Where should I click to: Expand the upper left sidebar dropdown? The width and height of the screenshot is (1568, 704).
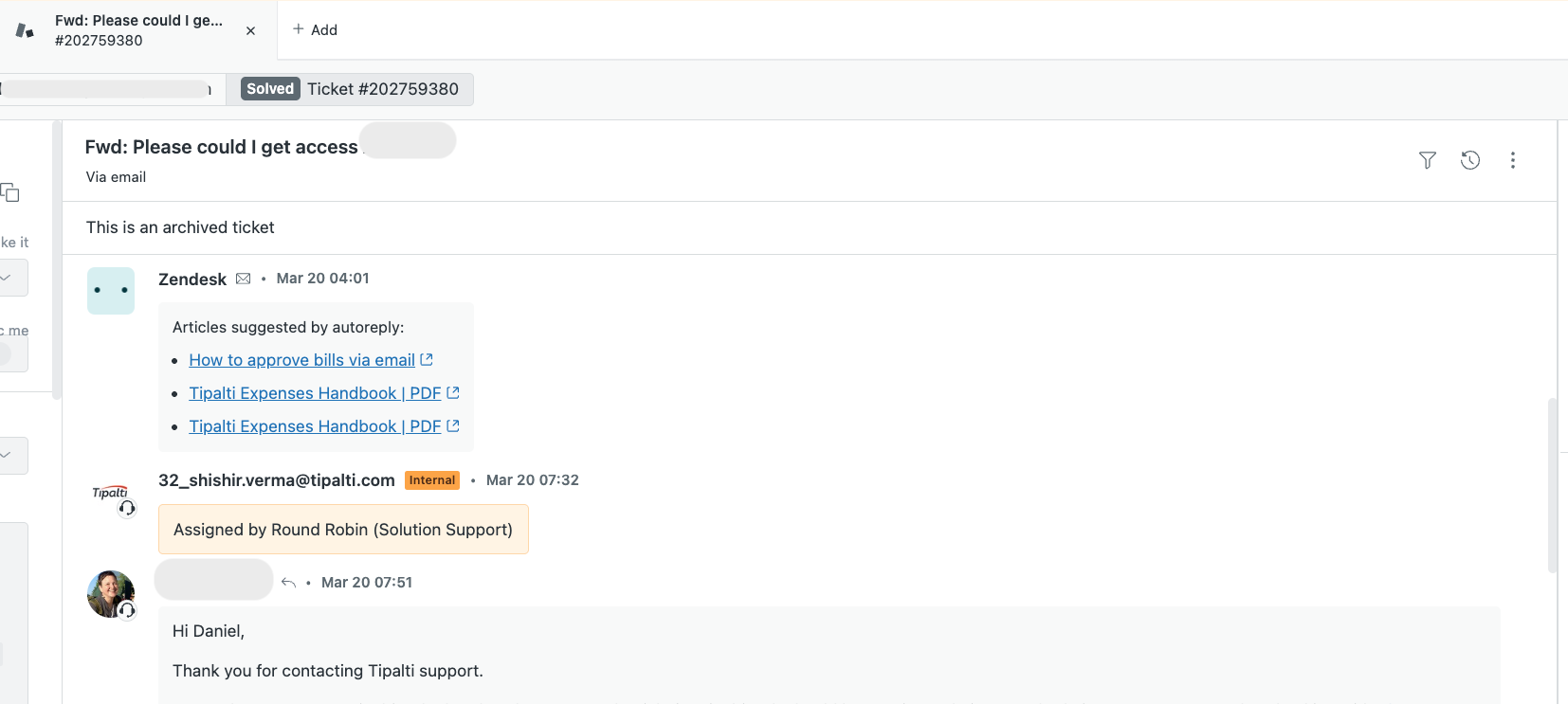click(x=9, y=278)
